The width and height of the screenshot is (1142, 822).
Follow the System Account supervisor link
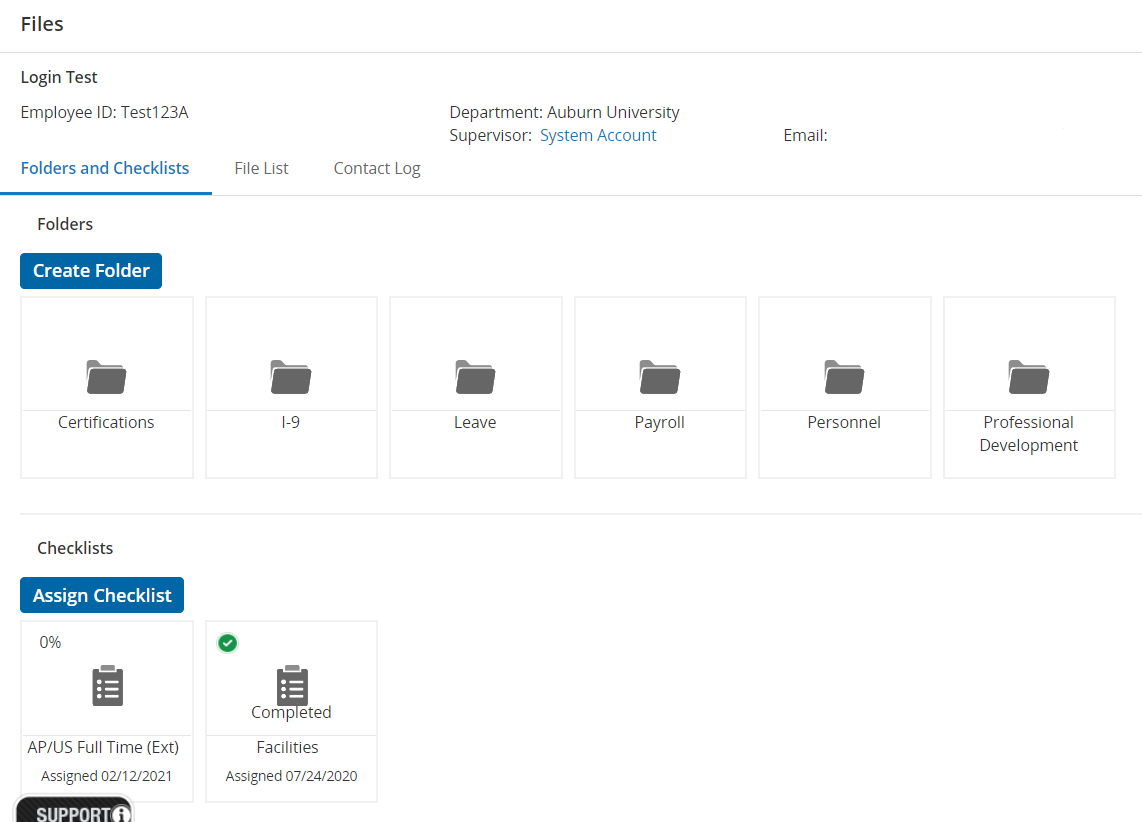(x=598, y=135)
